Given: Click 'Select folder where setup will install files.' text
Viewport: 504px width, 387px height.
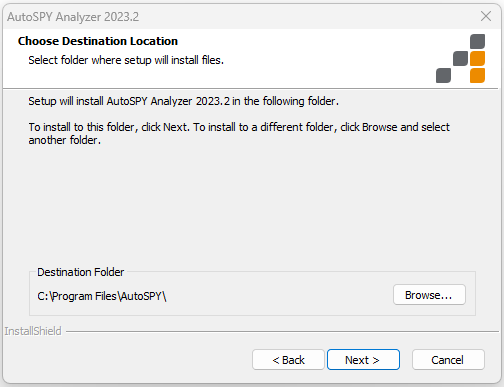Looking at the screenshot, I should (x=126, y=60).
